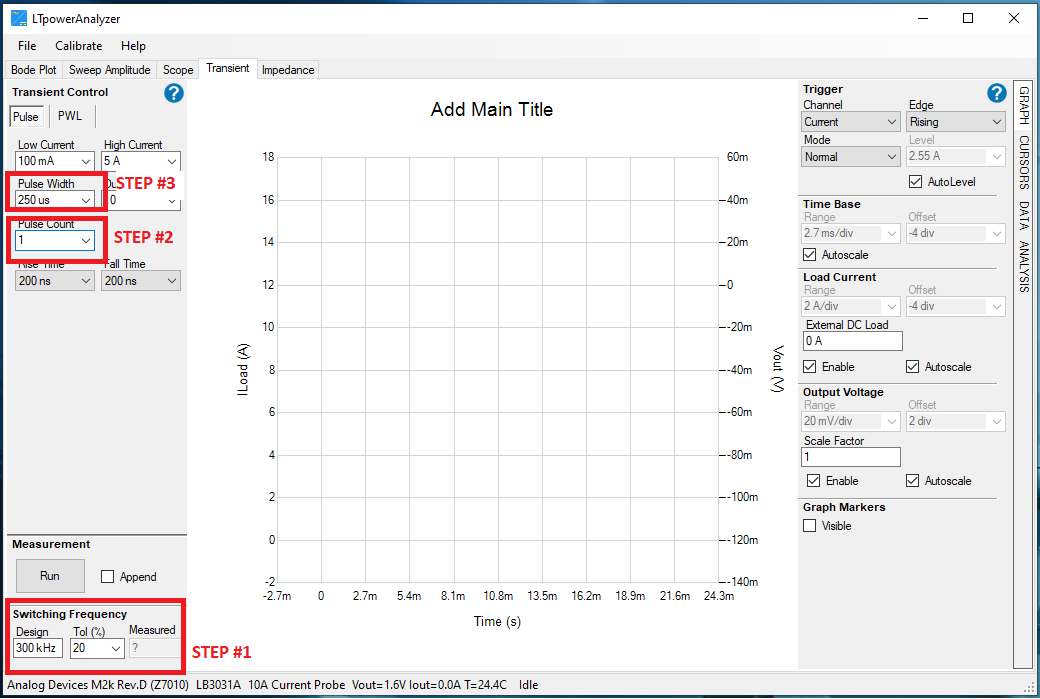Viewport: 1040px width, 699px height.
Task: Click the Transient Control help icon
Action: [173, 93]
